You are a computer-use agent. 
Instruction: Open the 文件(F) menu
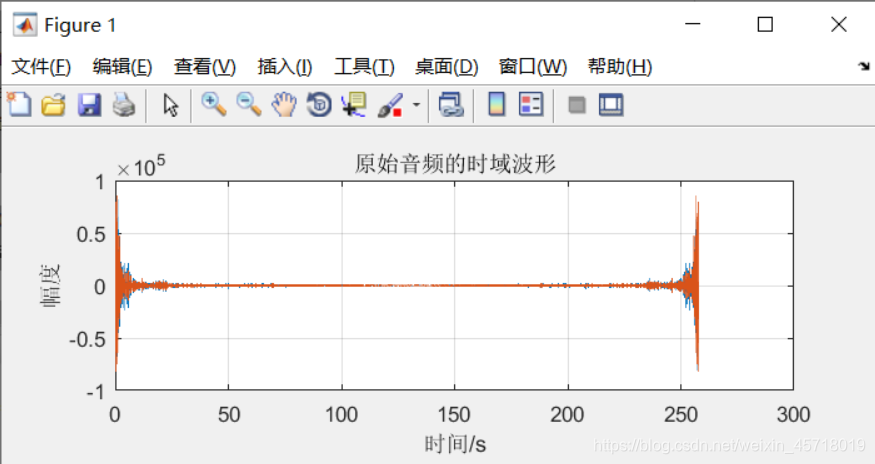coord(41,66)
